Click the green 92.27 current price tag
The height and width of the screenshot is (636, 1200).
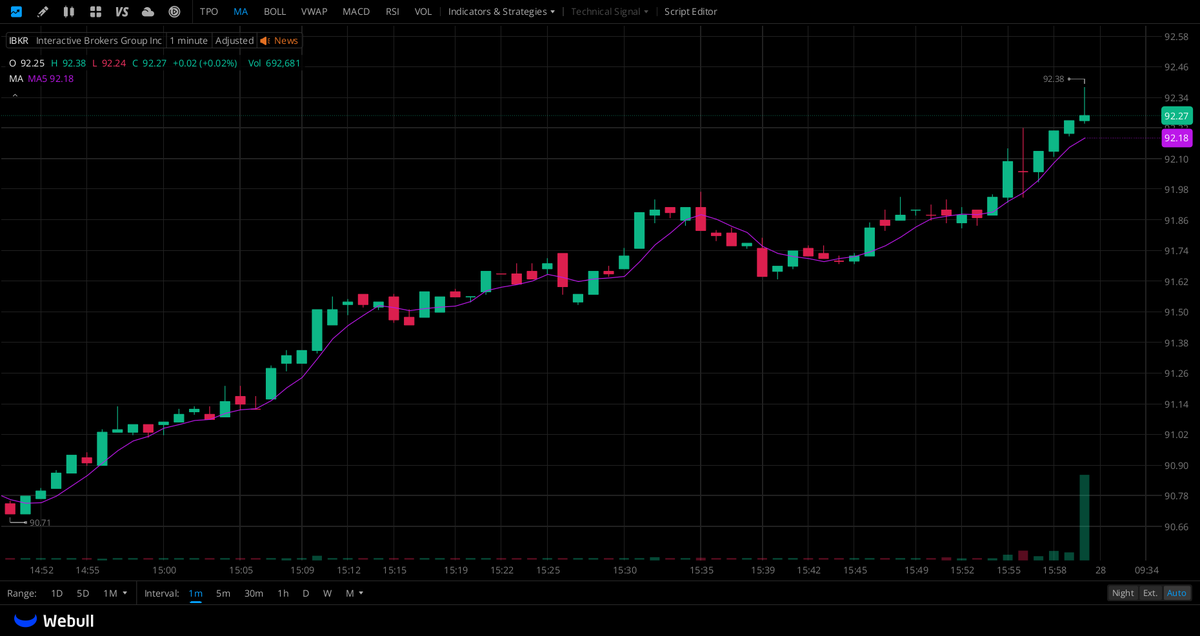click(1177, 116)
